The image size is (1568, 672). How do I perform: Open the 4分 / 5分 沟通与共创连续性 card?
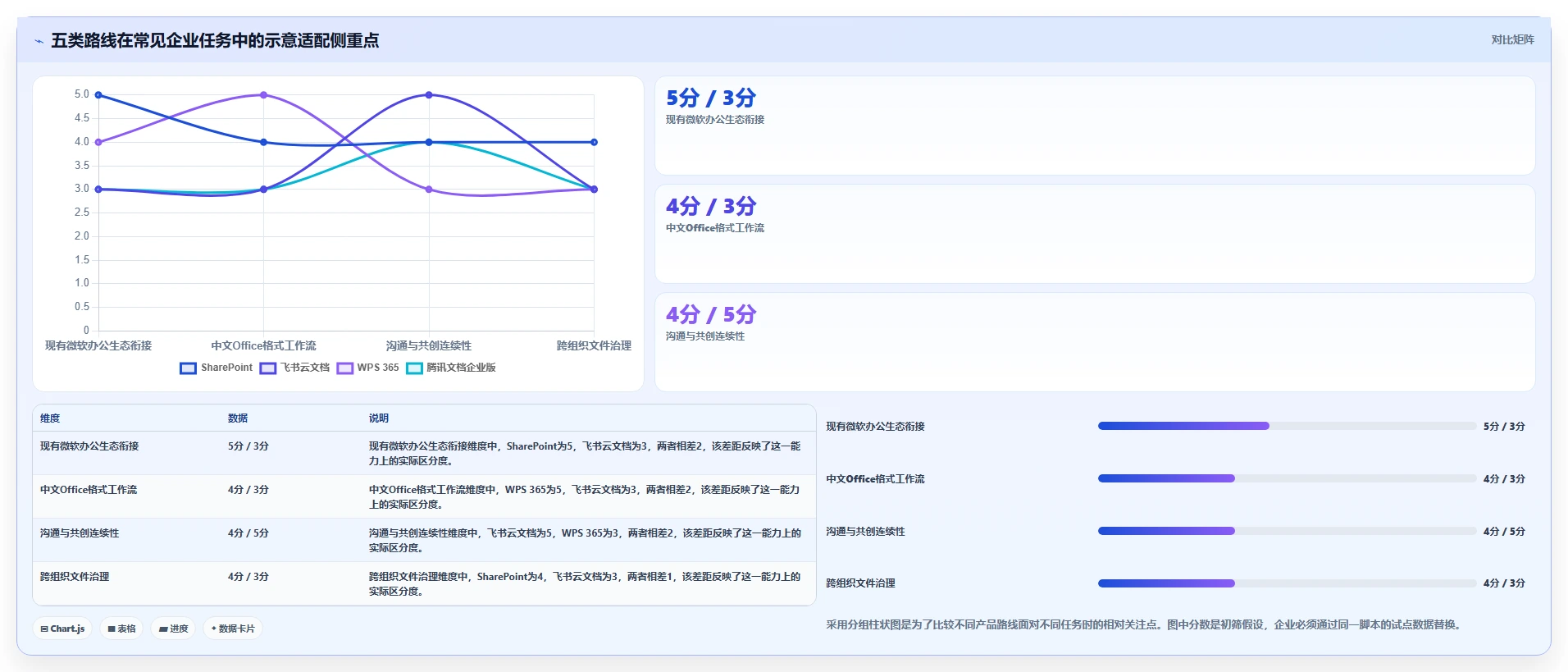[x=1095, y=342]
